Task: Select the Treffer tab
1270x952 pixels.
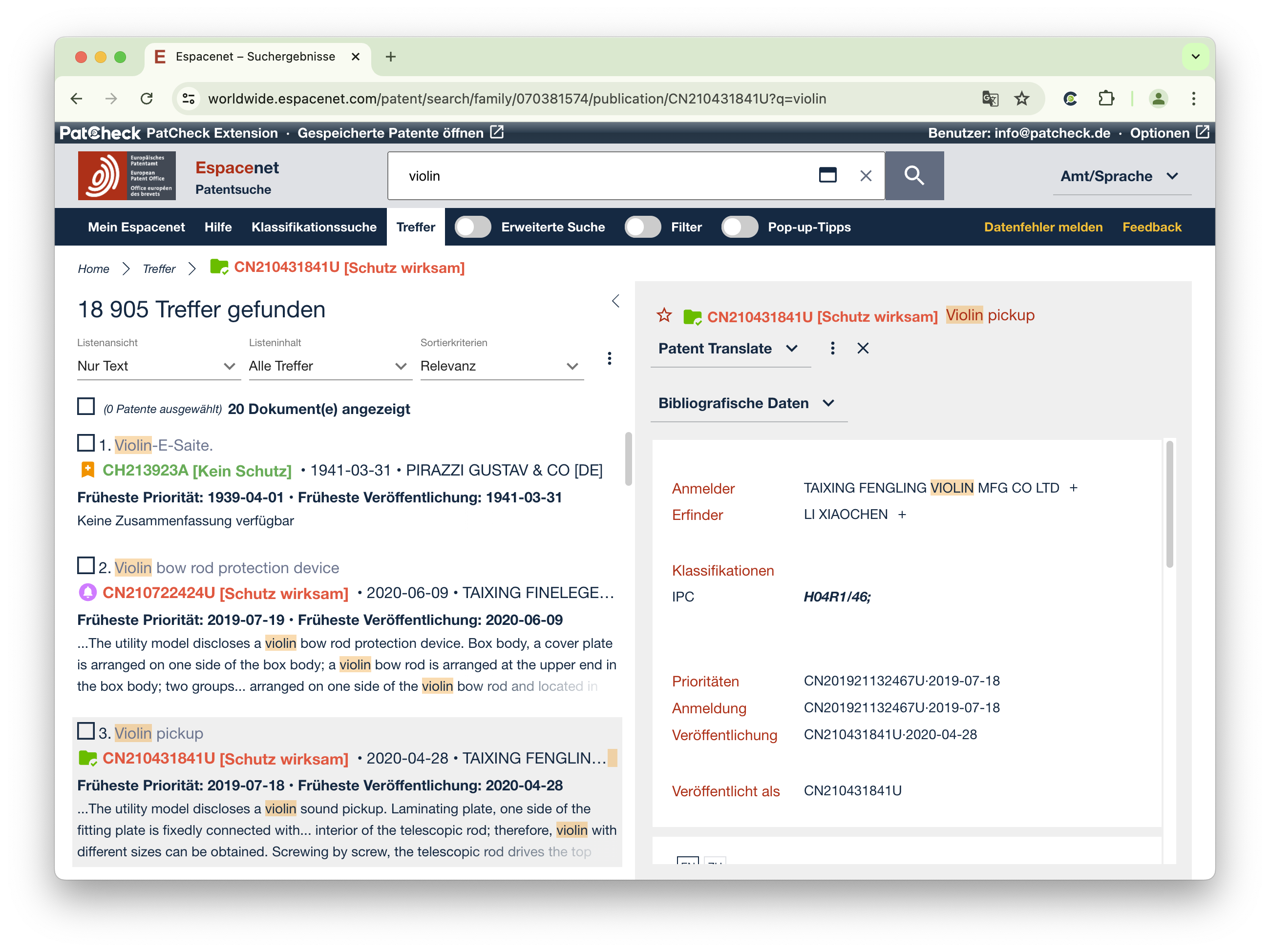Action: [x=417, y=227]
